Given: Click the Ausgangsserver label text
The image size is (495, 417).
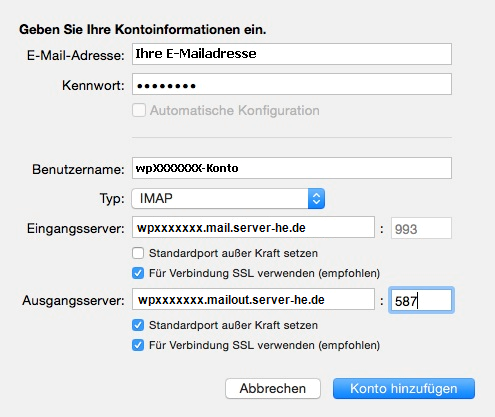Looking at the screenshot, I should (73, 301).
